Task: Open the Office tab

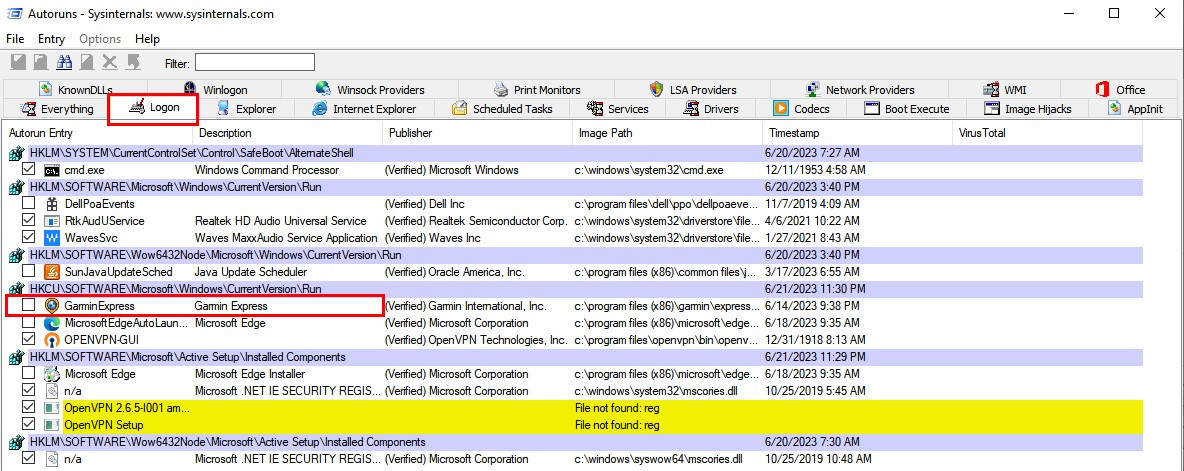Action: tap(1121, 90)
